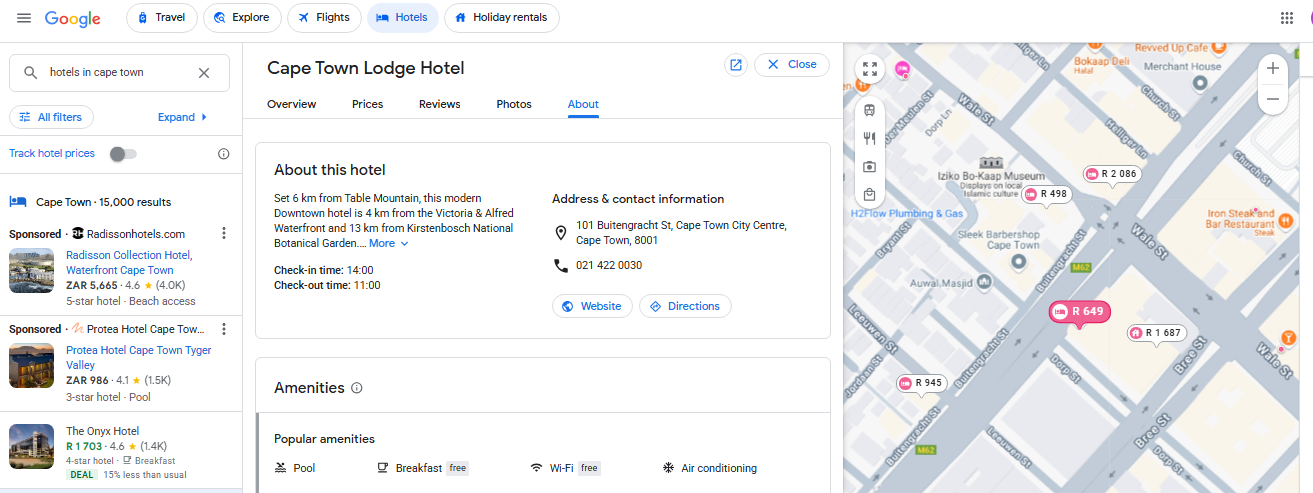Show photo spots on the map
This screenshot has width=1313, height=493.
point(870,167)
